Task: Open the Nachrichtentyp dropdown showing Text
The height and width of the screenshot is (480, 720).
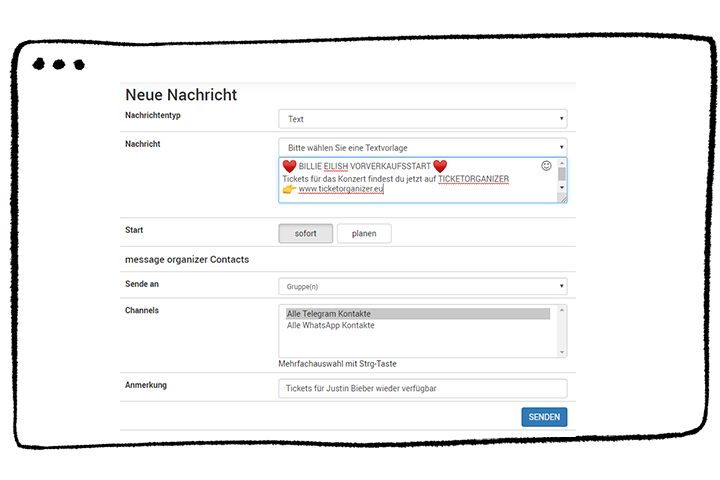Action: pos(422,119)
